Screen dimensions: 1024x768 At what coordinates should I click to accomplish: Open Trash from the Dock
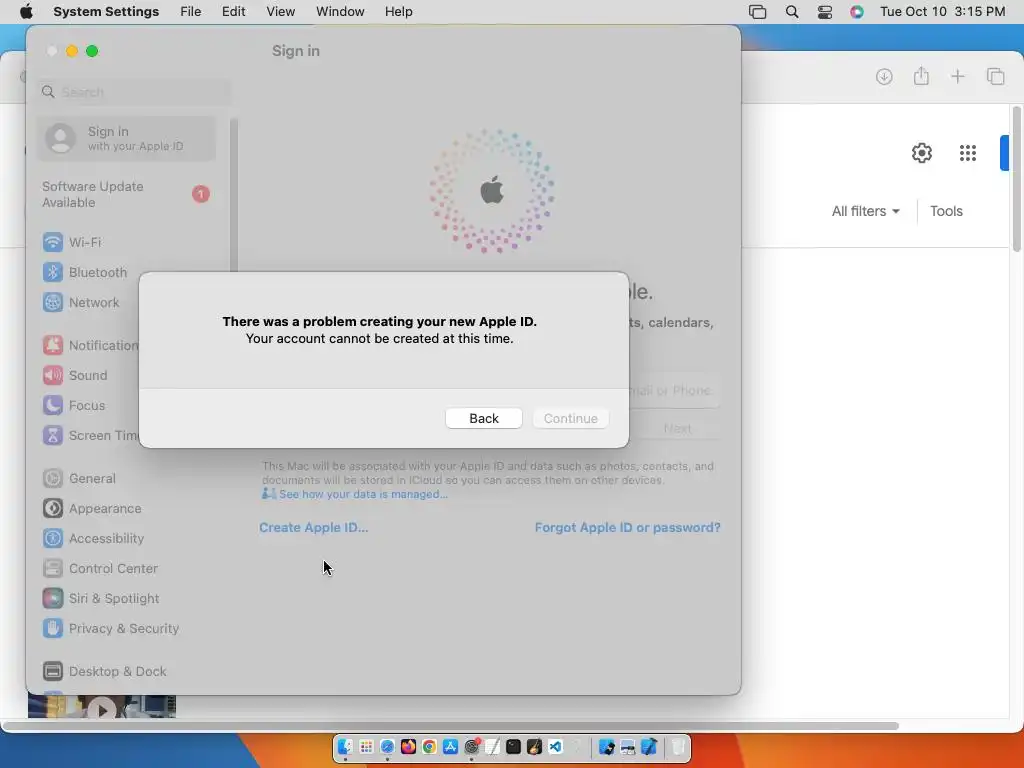tap(678, 746)
